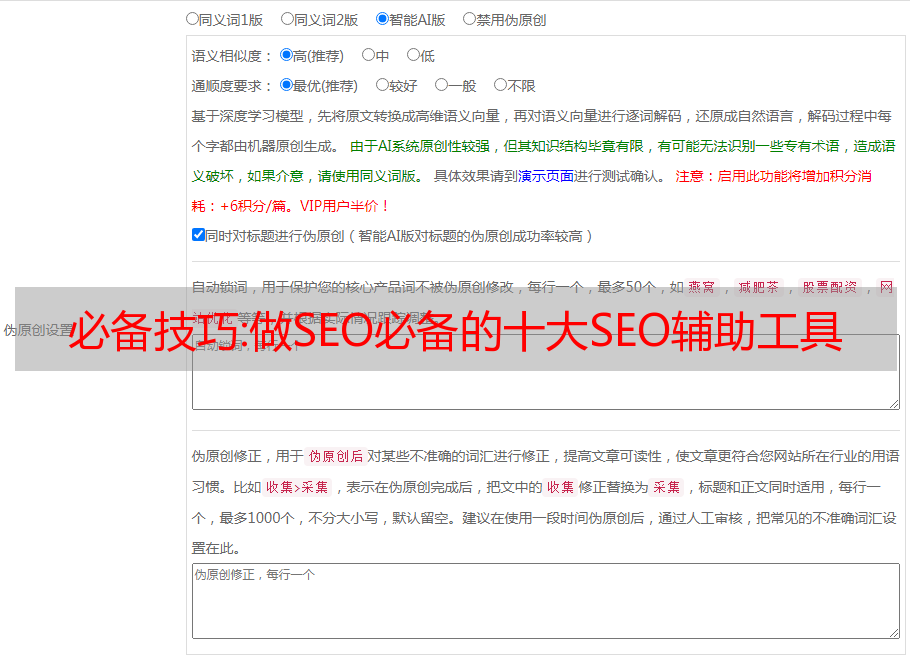911x658 pixels.
Task: Click inside the 伪原创修正 text area
Action: click(x=546, y=601)
